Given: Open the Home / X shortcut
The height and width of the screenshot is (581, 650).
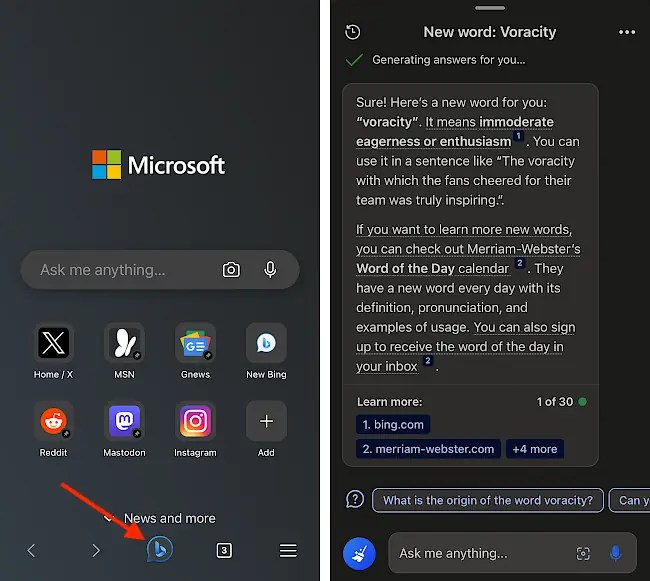Looking at the screenshot, I should point(53,343).
